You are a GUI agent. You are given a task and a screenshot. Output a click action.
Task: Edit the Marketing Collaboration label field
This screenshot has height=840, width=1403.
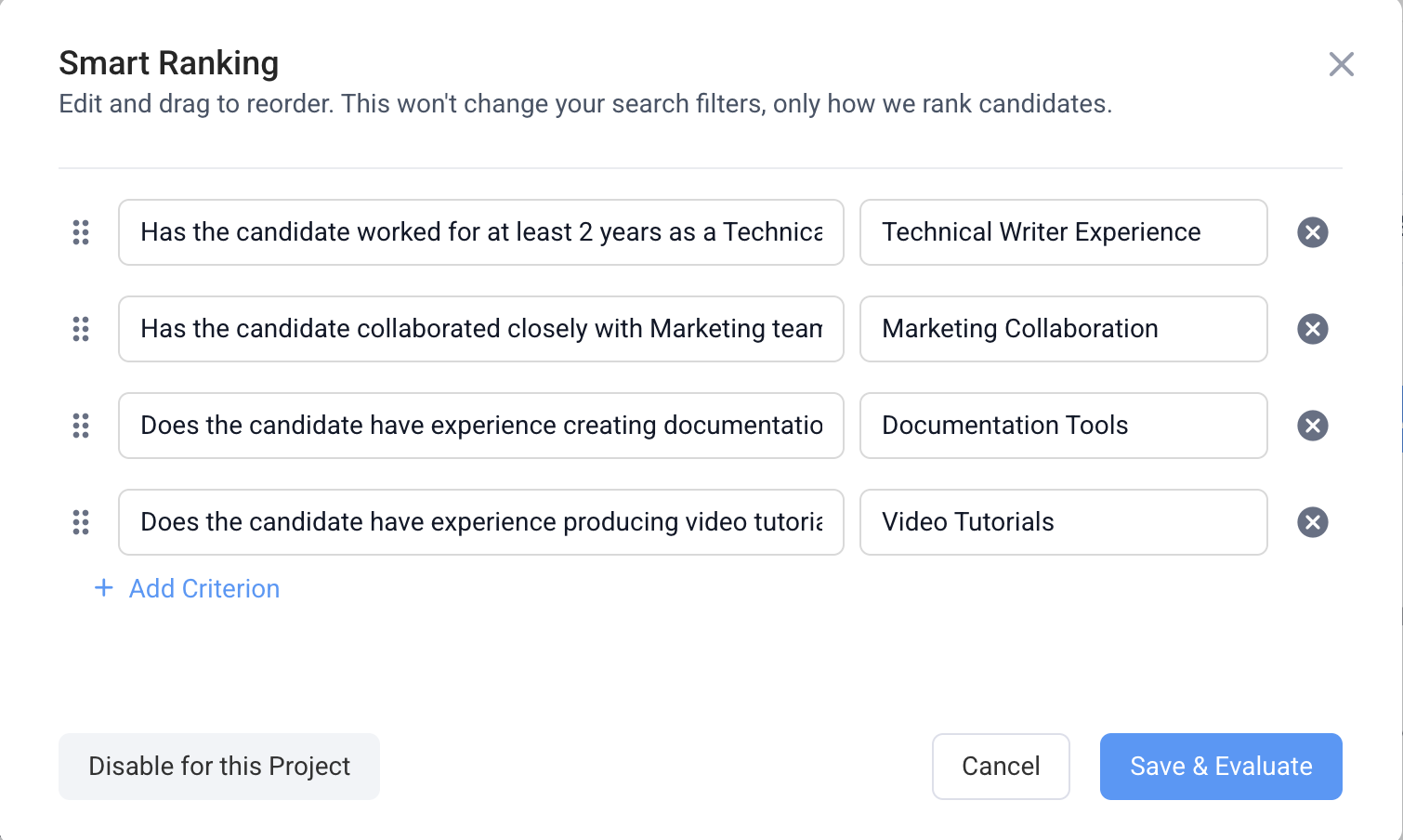pyautogui.click(x=1064, y=329)
